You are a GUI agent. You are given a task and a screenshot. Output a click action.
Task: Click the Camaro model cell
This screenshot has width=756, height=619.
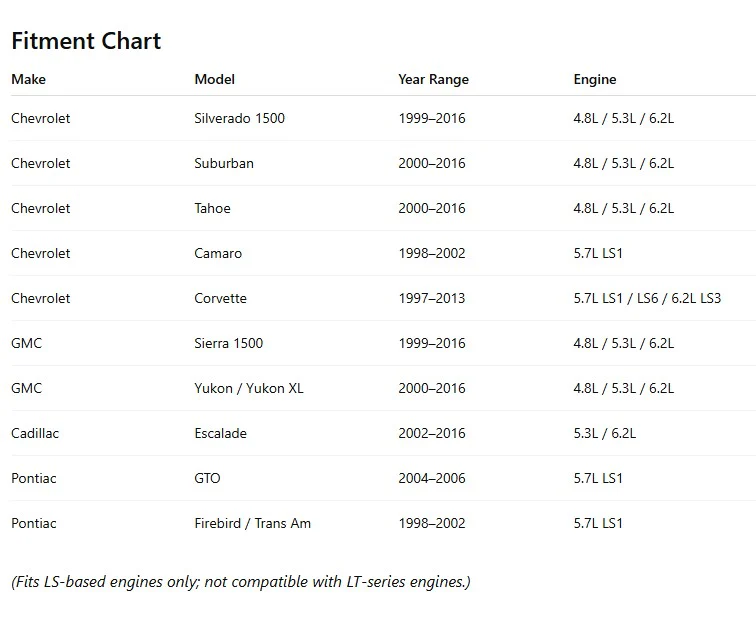click(x=218, y=253)
